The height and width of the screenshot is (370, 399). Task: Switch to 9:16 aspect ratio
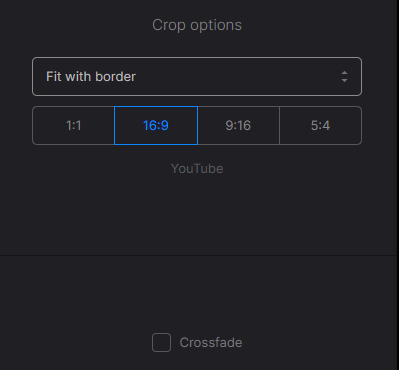pyautogui.click(x=238, y=126)
